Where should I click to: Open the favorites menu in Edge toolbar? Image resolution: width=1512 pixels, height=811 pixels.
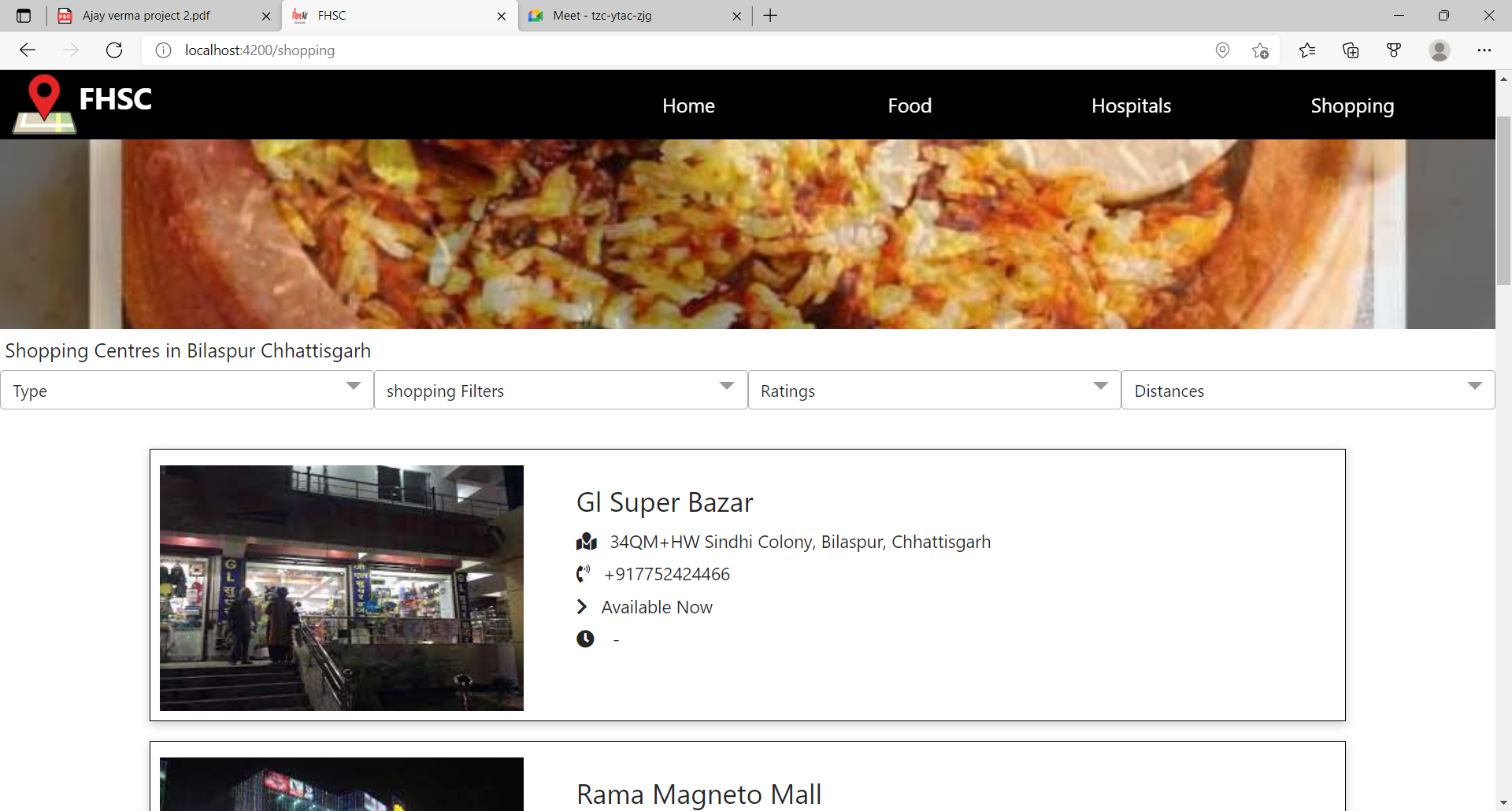tap(1307, 50)
